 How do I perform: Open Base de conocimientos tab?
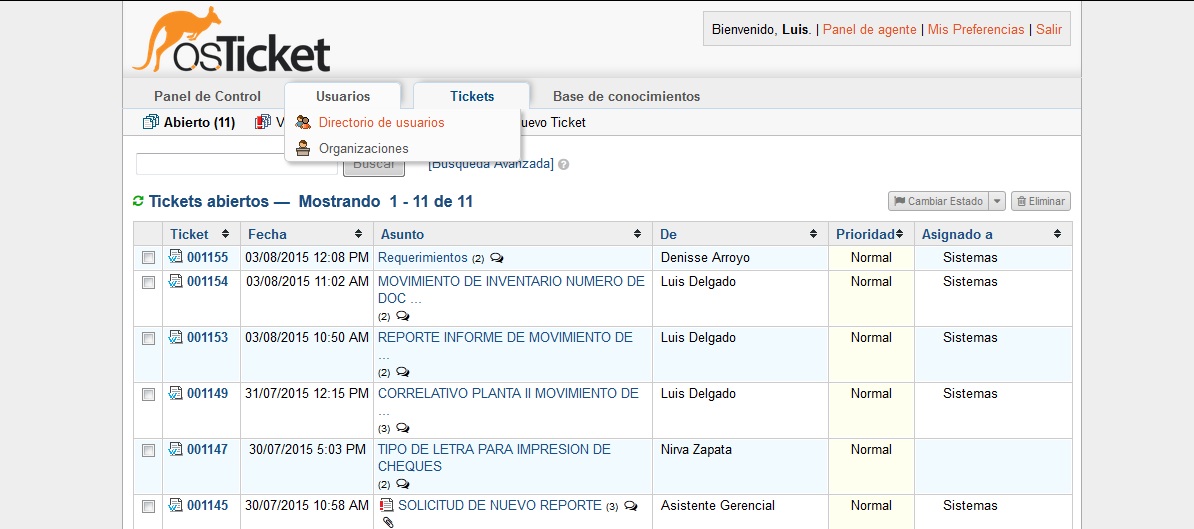[x=626, y=97]
